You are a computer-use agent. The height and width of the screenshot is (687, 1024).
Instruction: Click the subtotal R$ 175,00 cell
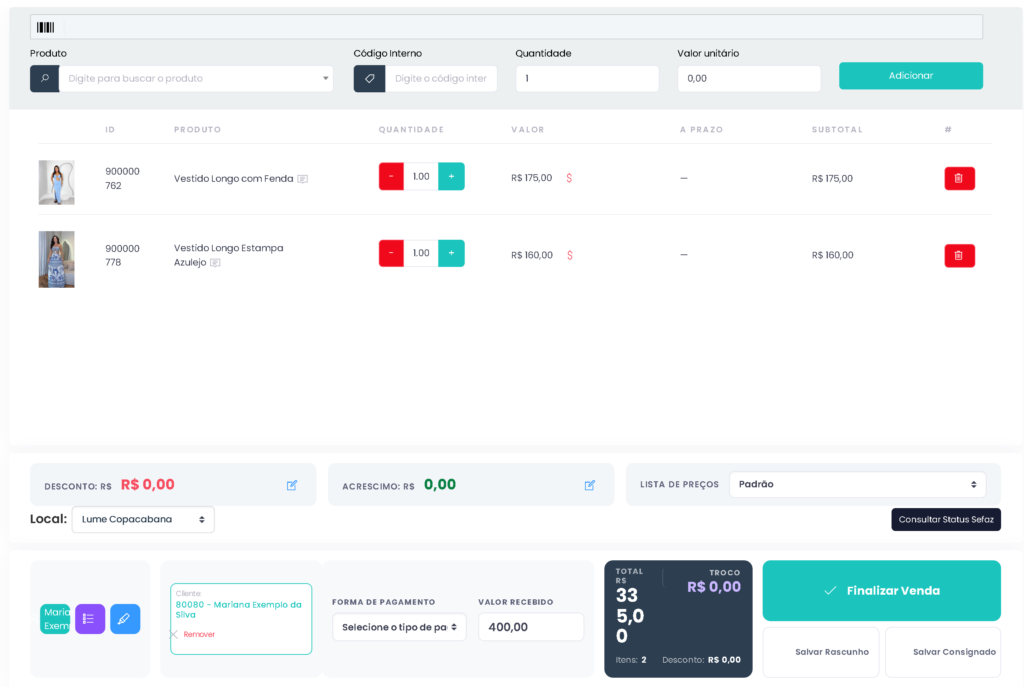832,179
